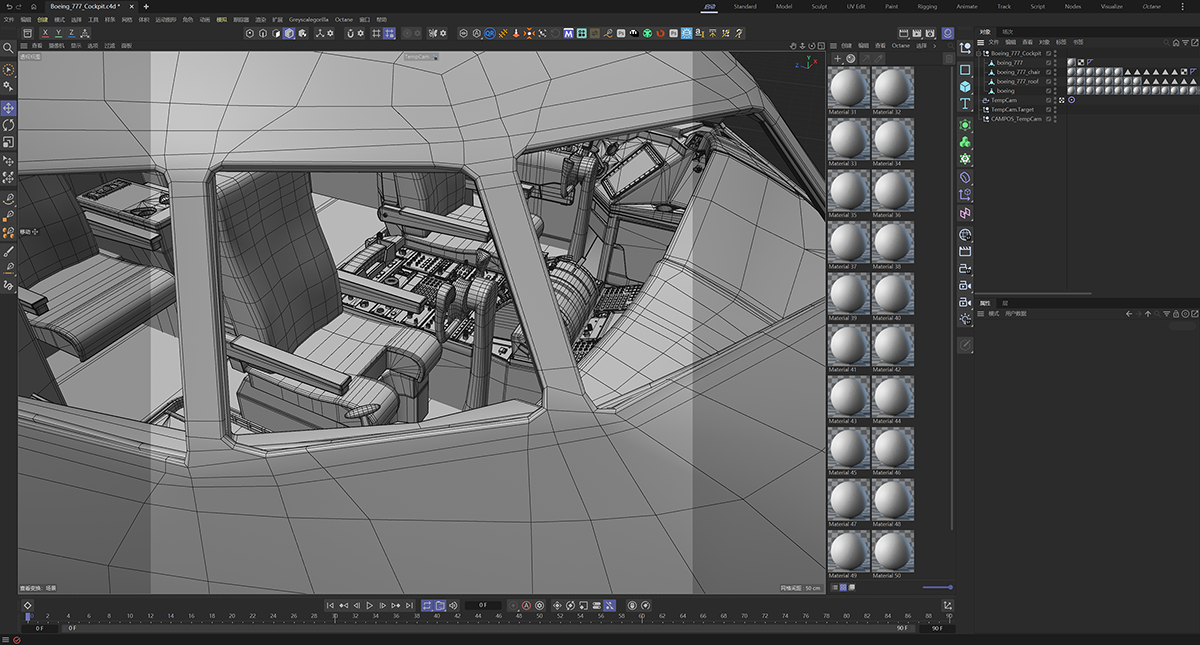Add a Cube primitive object

pyautogui.click(x=965, y=87)
